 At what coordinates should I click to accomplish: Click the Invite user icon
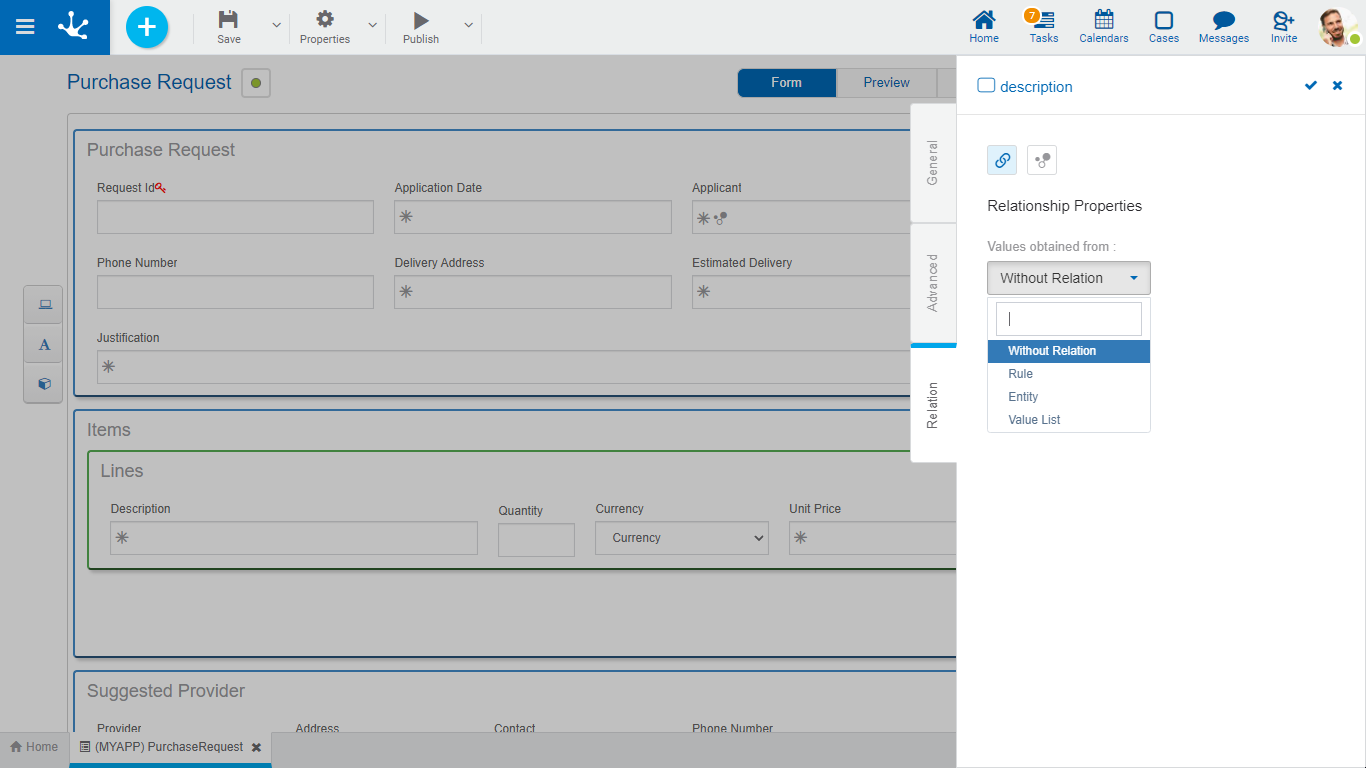tap(1283, 27)
